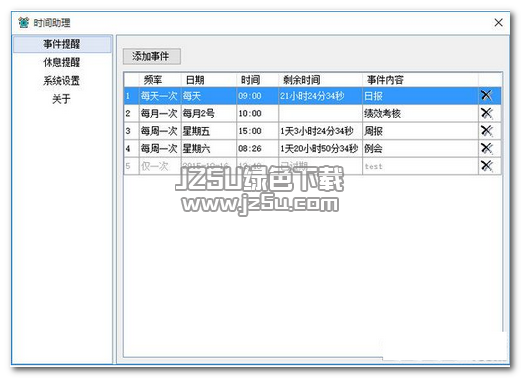This screenshot has width=521, height=378.
Task: Click the 剩余时间 column header
Action: (x=320, y=80)
